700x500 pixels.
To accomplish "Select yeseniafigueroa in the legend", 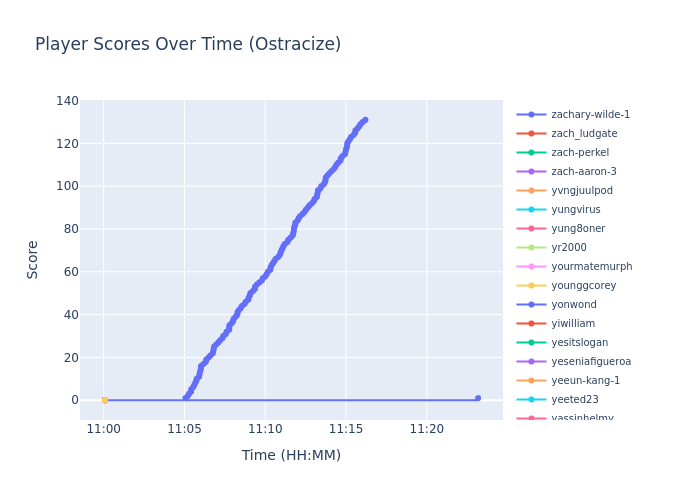I will pyautogui.click(x=591, y=362).
